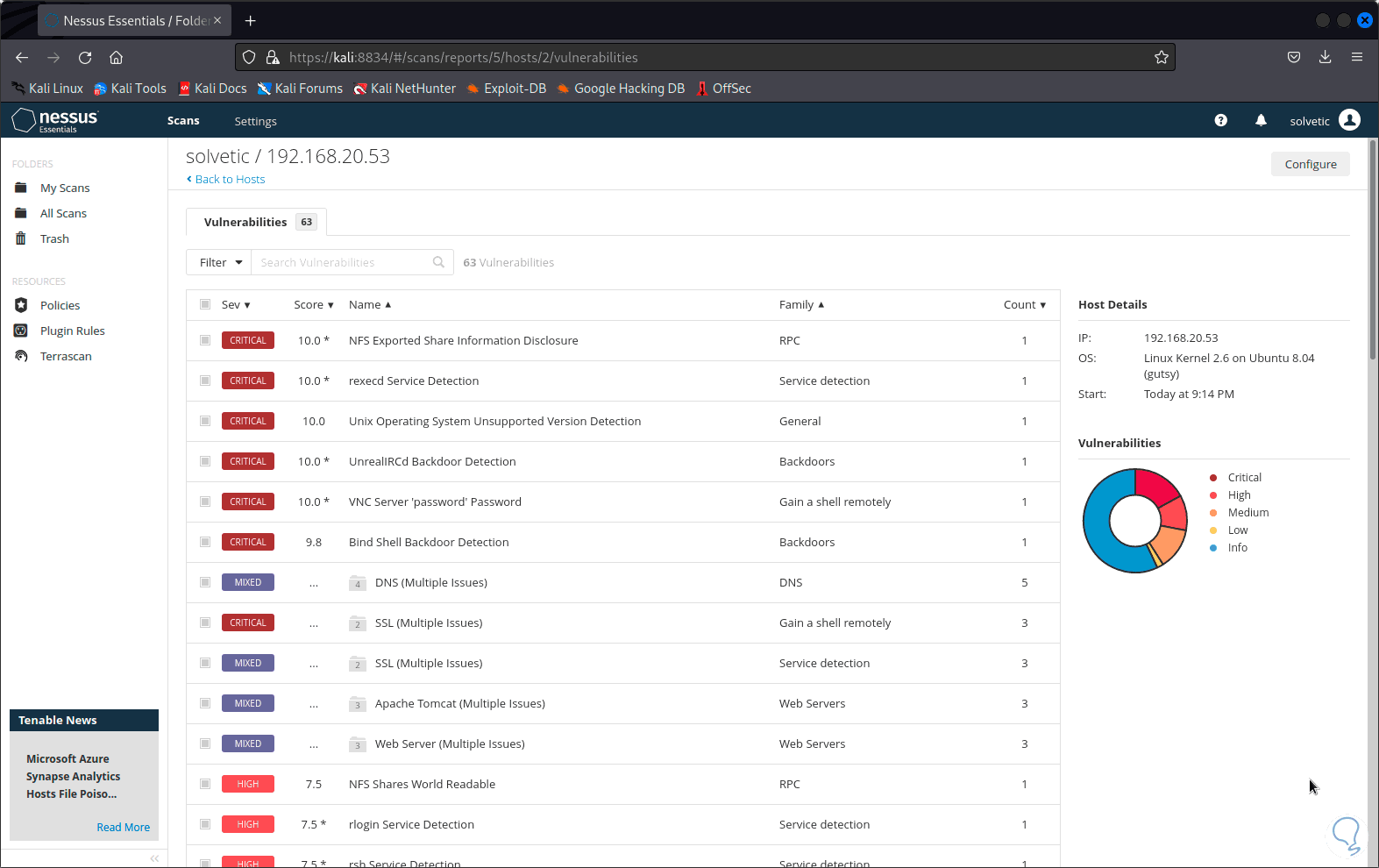Click the All Scans folder icon
The height and width of the screenshot is (868, 1379).
point(21,213)
